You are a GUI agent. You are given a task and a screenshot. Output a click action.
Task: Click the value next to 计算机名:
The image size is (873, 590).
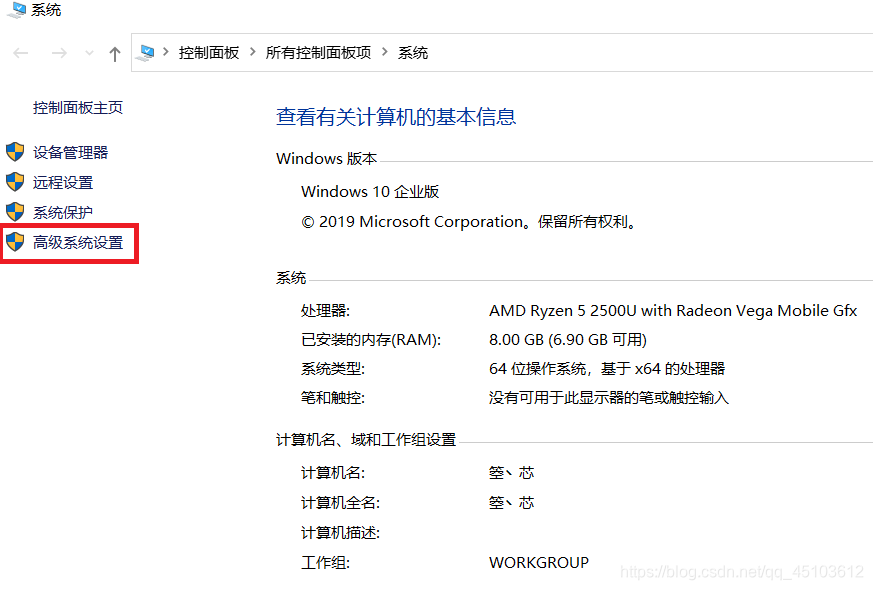click(x=512, y=473)
